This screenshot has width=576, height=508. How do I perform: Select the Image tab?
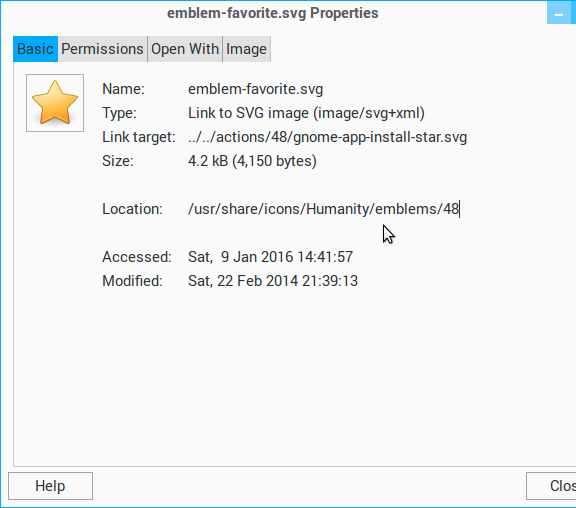pos(246,49)
